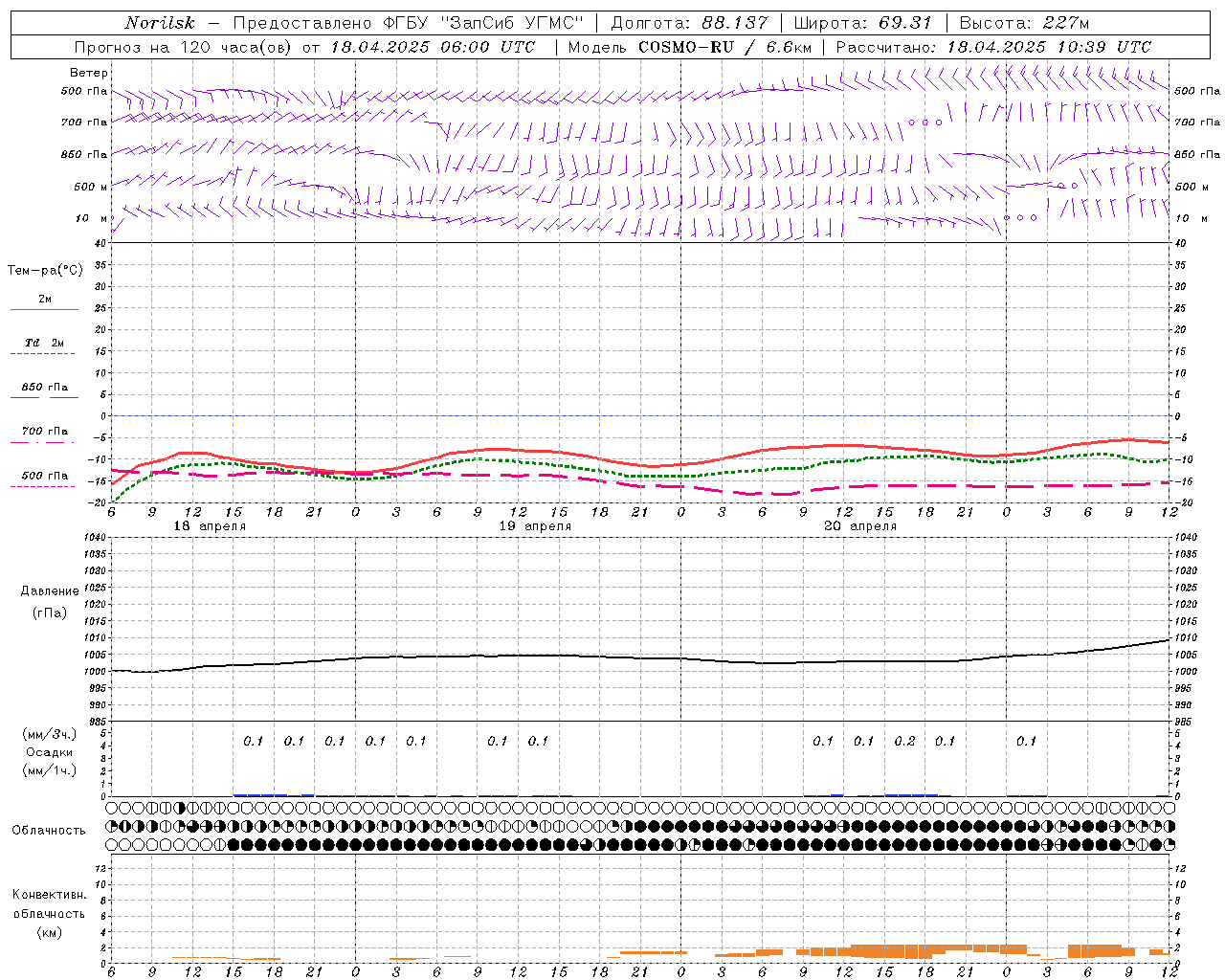Click the "Ветер" wind panel label
The height and width of the screenshot is (980, 1225).
[89, 73]
